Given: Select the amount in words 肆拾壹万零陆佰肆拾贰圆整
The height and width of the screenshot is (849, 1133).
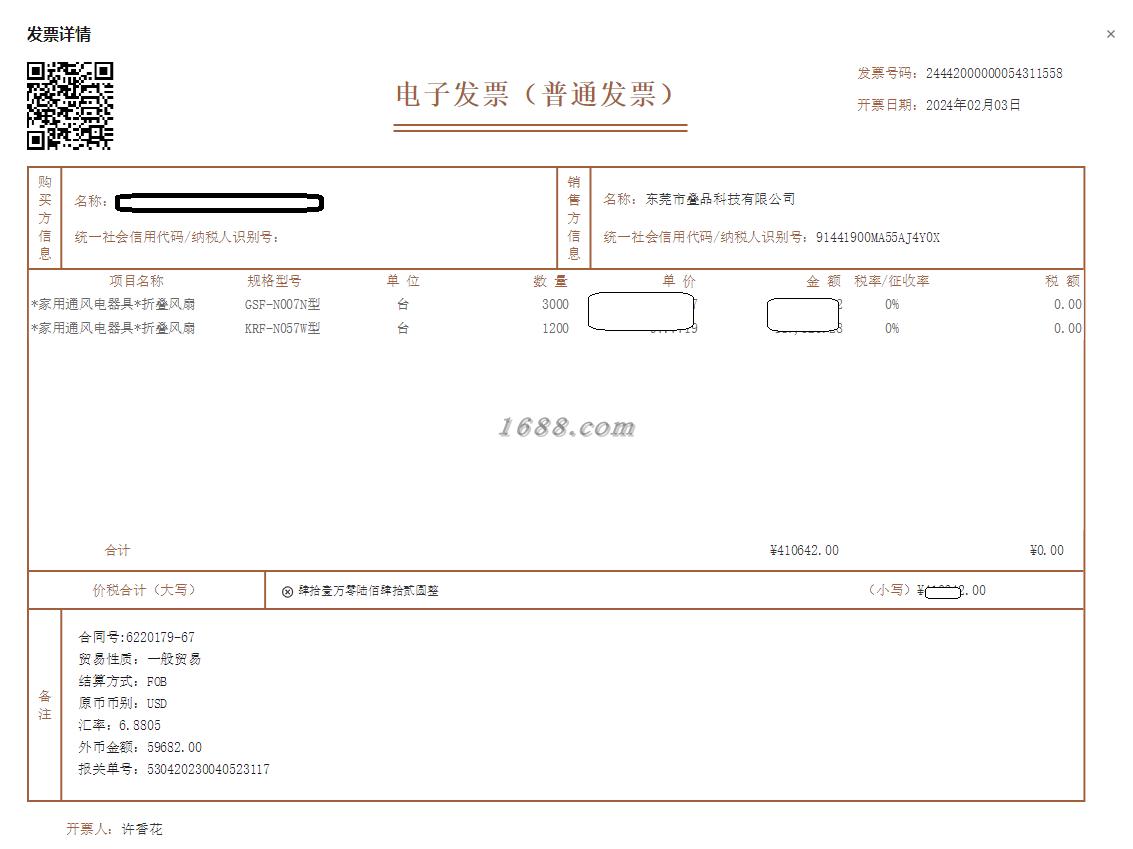Looking at the screenshot, I should pos(369,590).
